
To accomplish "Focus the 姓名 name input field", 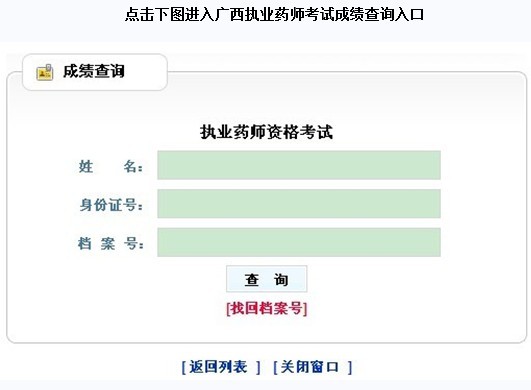I will pos(299,165).
